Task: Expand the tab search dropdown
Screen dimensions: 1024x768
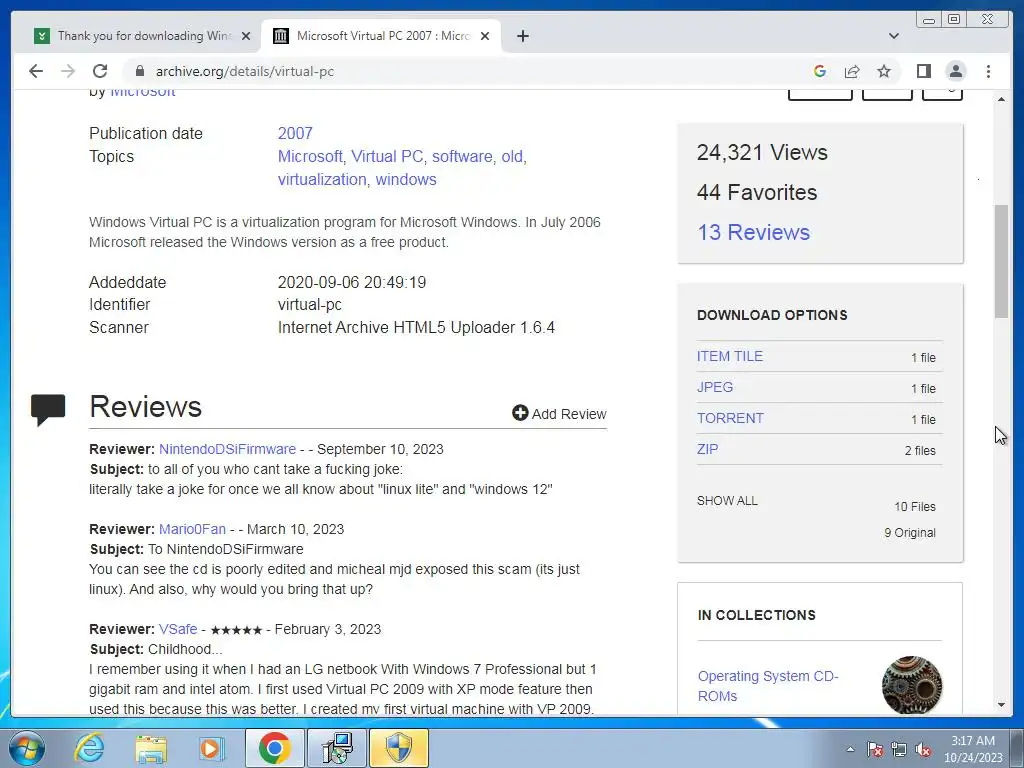Action: coord(894,36)
